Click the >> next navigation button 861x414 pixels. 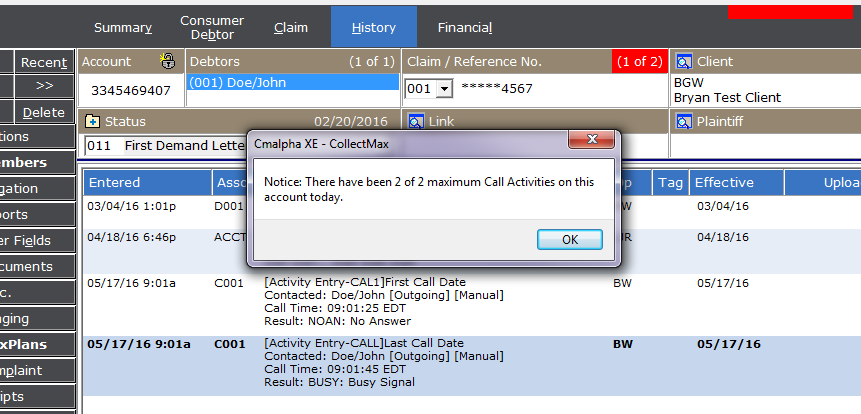[44, 86]
